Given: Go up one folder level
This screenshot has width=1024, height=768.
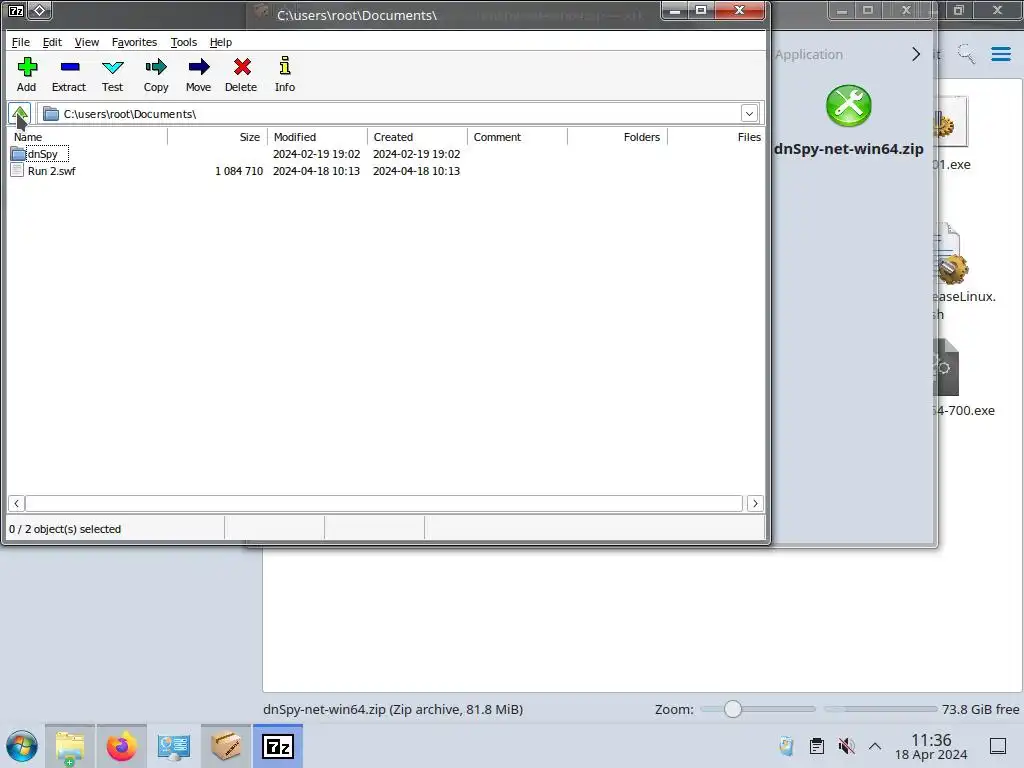Looking at the screenshot, I should [x=20, y=114].
